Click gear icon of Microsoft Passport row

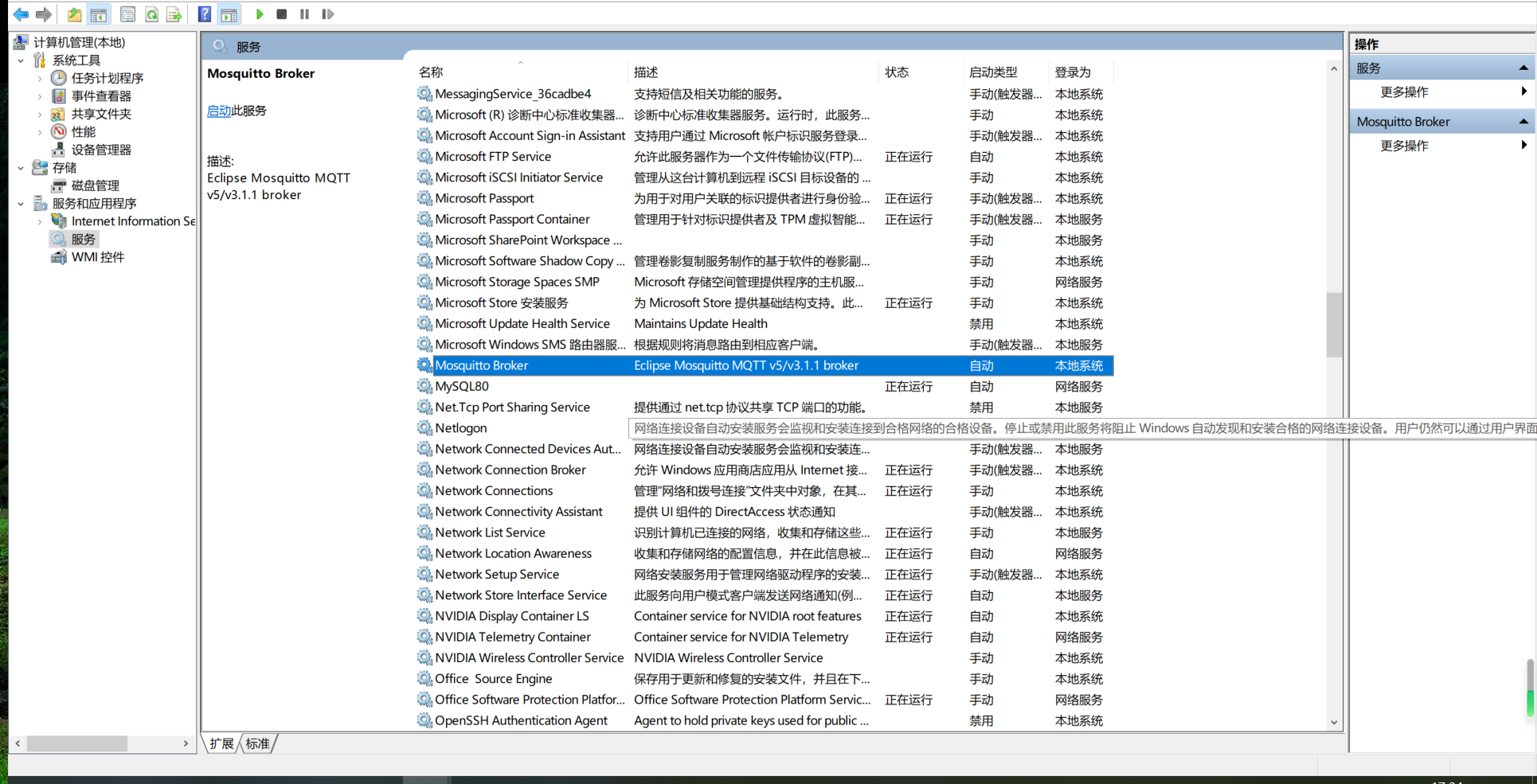click(x=424, y=198)
